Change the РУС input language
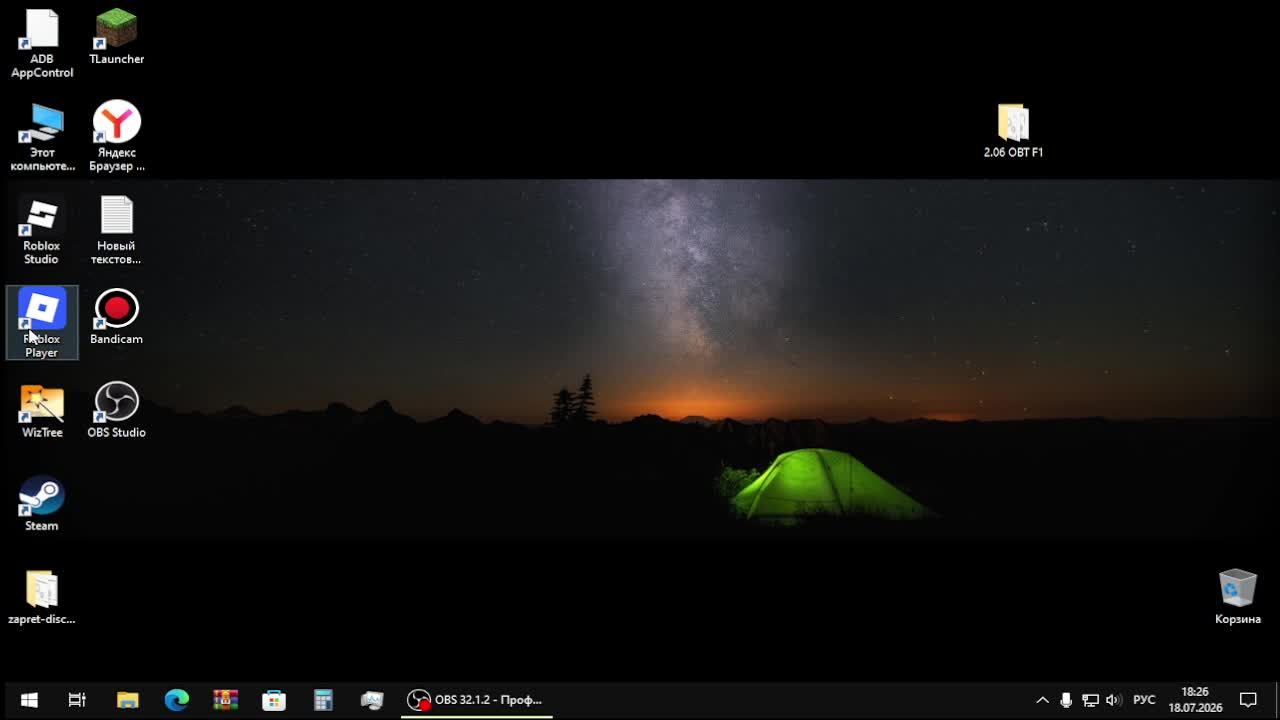This screenshot has height=720, width=1280. click(x=1144, y=700)
